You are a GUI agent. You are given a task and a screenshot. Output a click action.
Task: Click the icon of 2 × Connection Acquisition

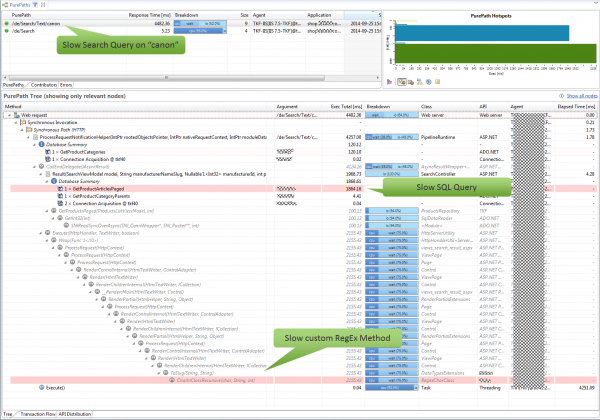pos(60,203)
